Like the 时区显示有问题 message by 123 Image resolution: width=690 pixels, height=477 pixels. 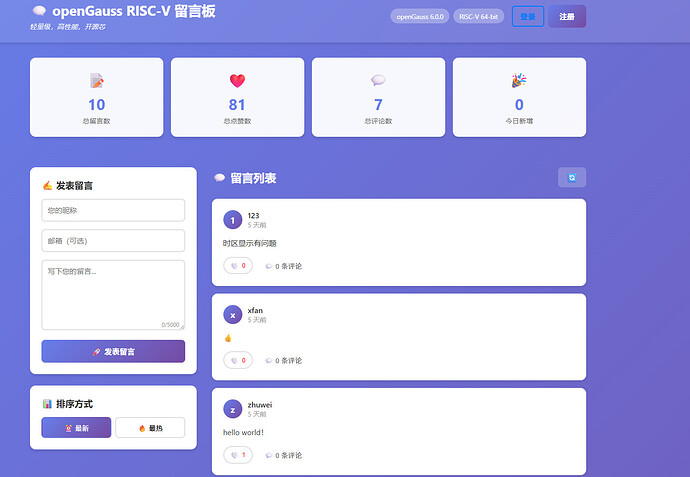point(237,266)
